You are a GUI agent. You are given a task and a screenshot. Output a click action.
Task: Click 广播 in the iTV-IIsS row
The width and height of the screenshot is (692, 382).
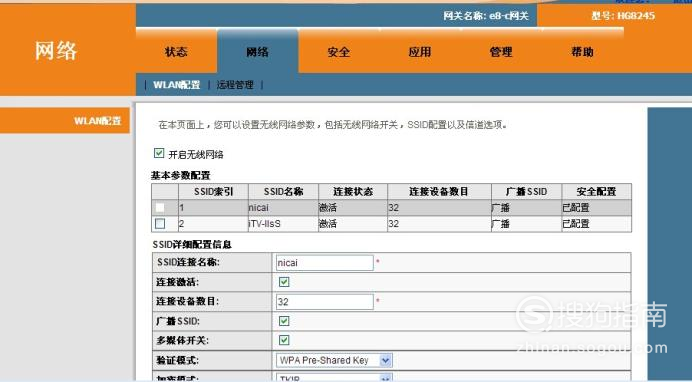[x=501, y=224]
